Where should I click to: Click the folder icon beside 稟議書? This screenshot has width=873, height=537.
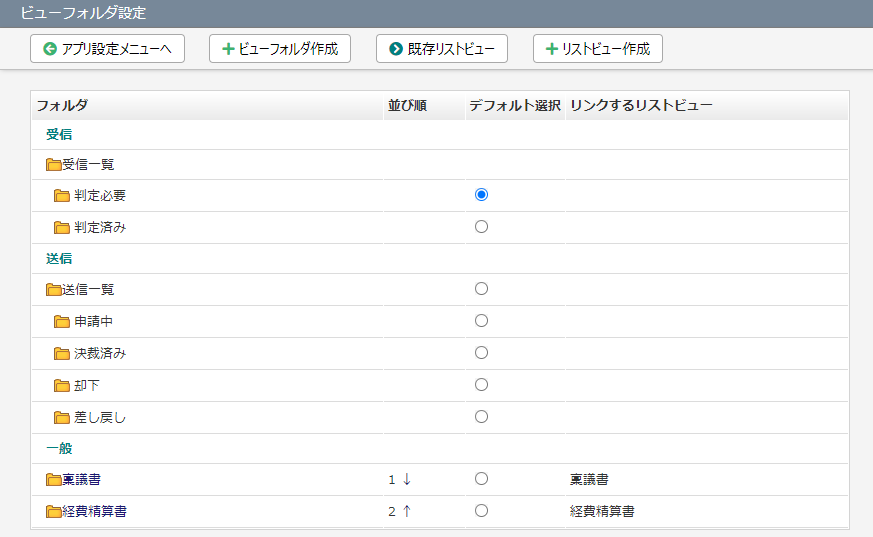[x=53, y=480]
